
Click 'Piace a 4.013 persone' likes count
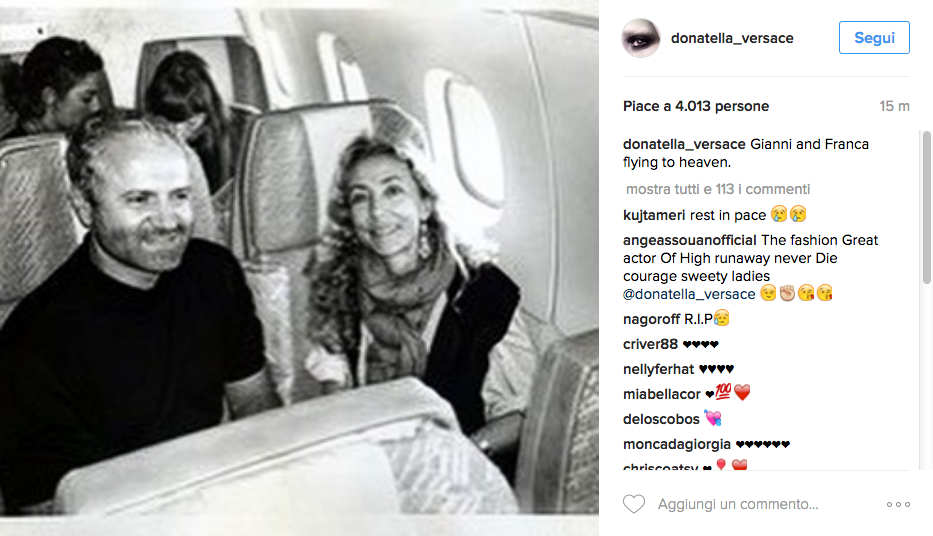pyautogui.click(x=696, y=106)
